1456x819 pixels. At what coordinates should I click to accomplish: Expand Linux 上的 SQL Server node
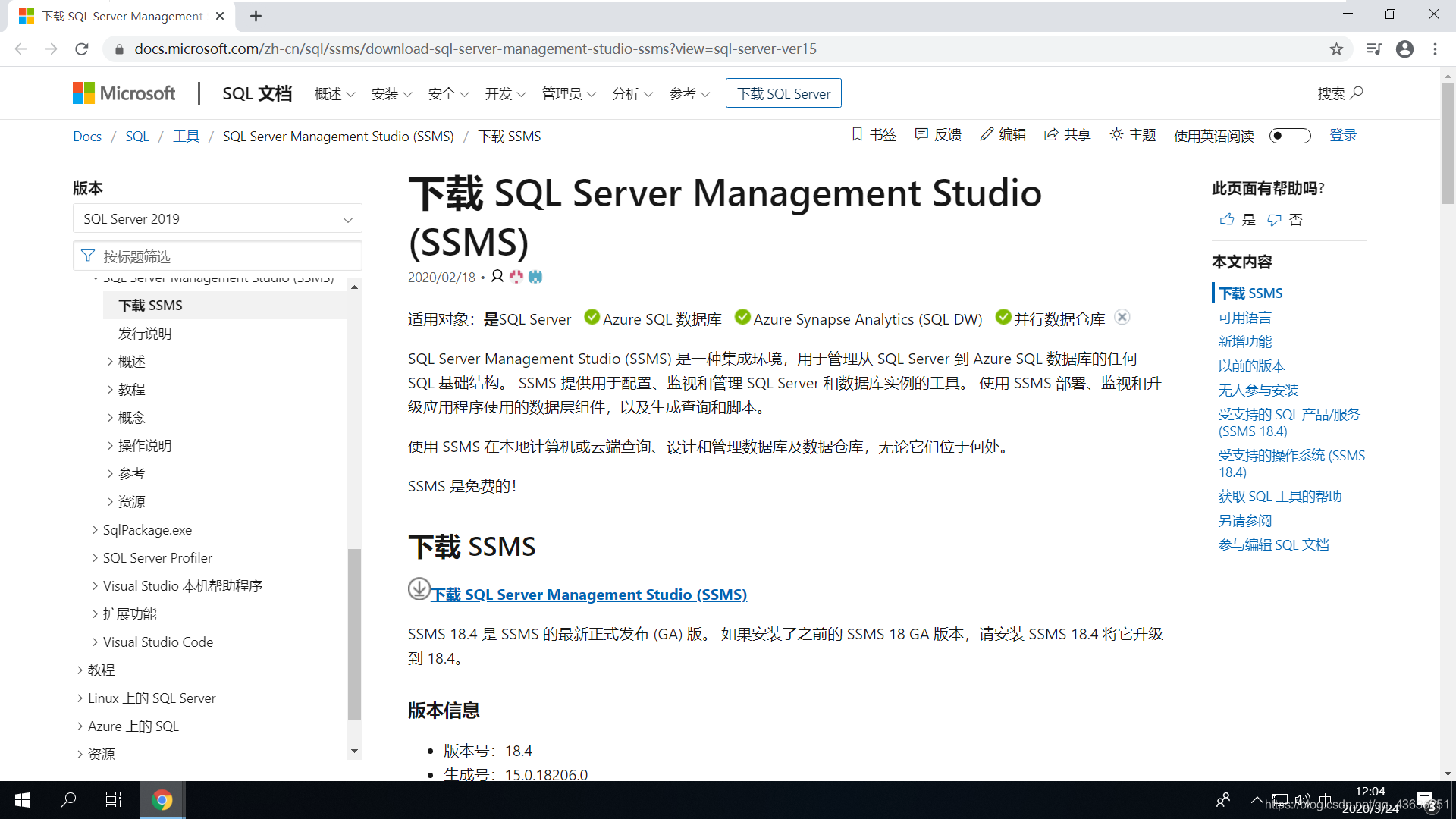click(x=80, y=698)
